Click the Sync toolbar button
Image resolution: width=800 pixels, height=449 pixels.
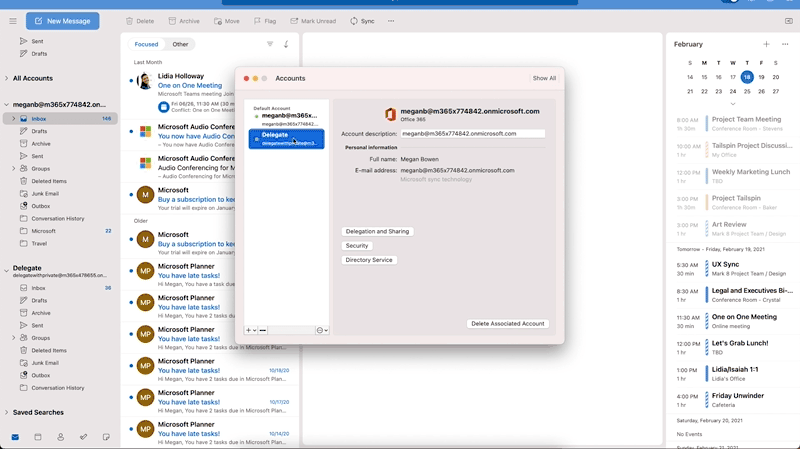pyautogui.click(x=362, y=21)
